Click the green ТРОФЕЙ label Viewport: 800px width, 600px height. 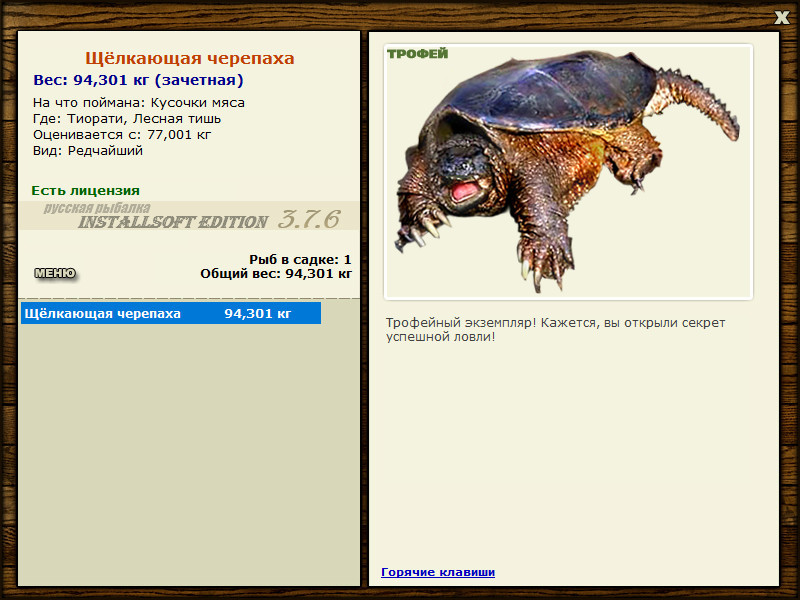tap(417, 54)
